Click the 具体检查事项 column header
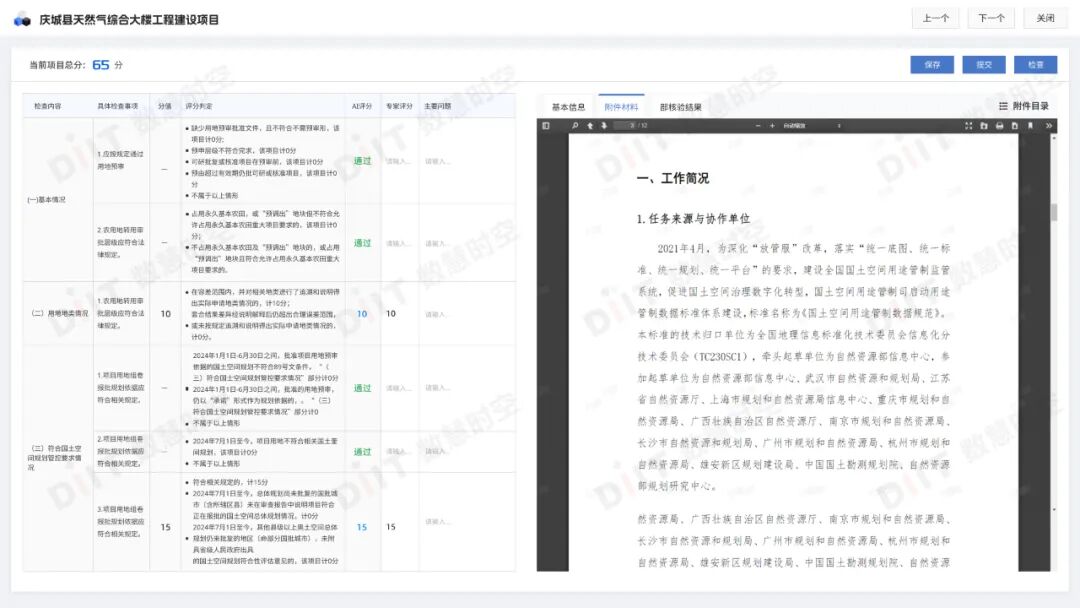This screenshot has height=608, width=1080. 117,106
